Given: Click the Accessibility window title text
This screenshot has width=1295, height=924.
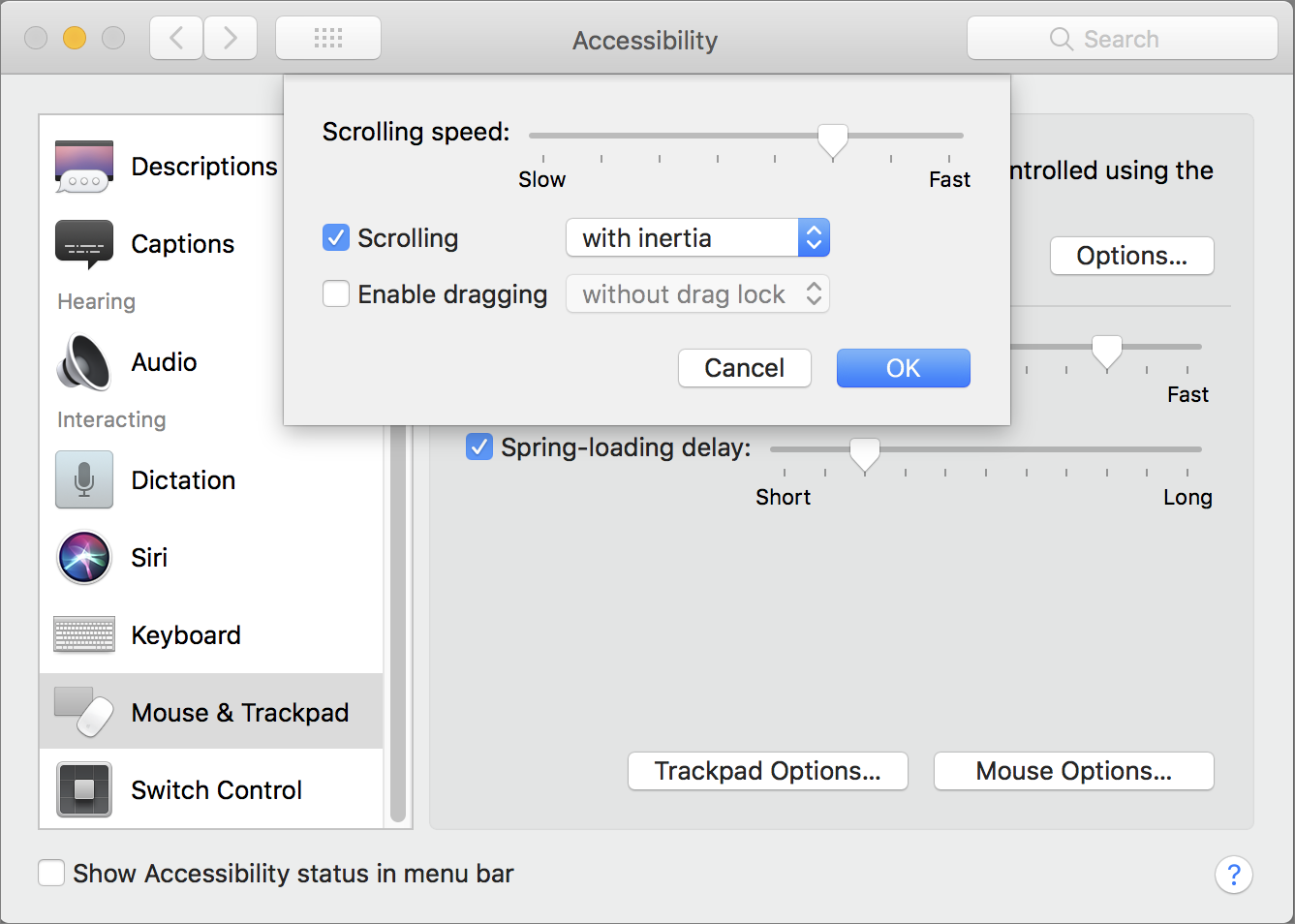Looking at the screenshot, I should [645, 40].
